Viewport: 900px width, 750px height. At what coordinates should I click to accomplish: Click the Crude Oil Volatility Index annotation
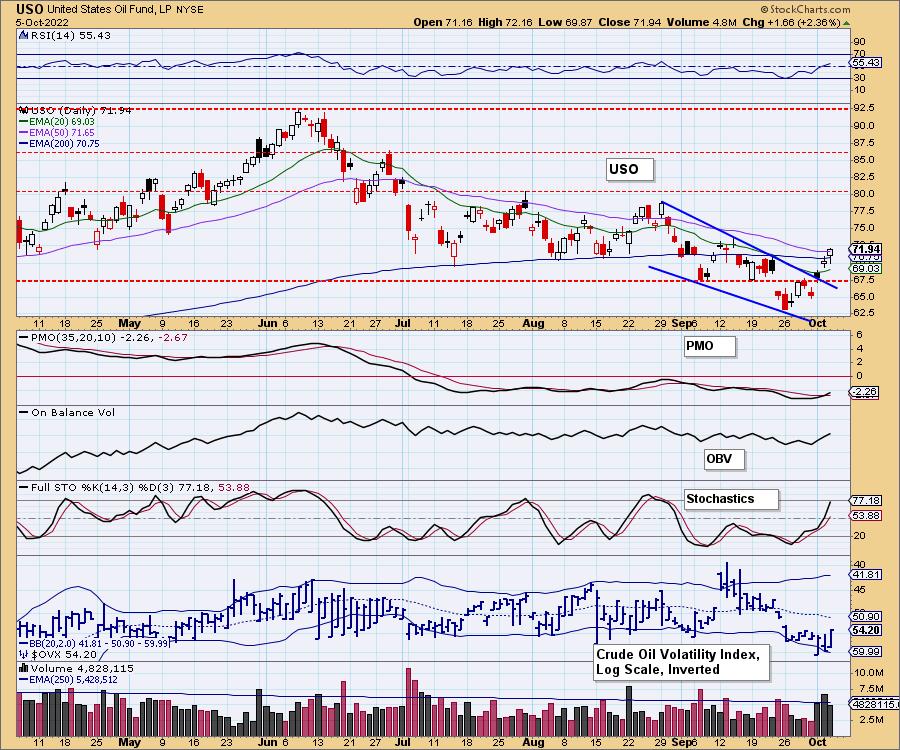(x=681, y=662)
